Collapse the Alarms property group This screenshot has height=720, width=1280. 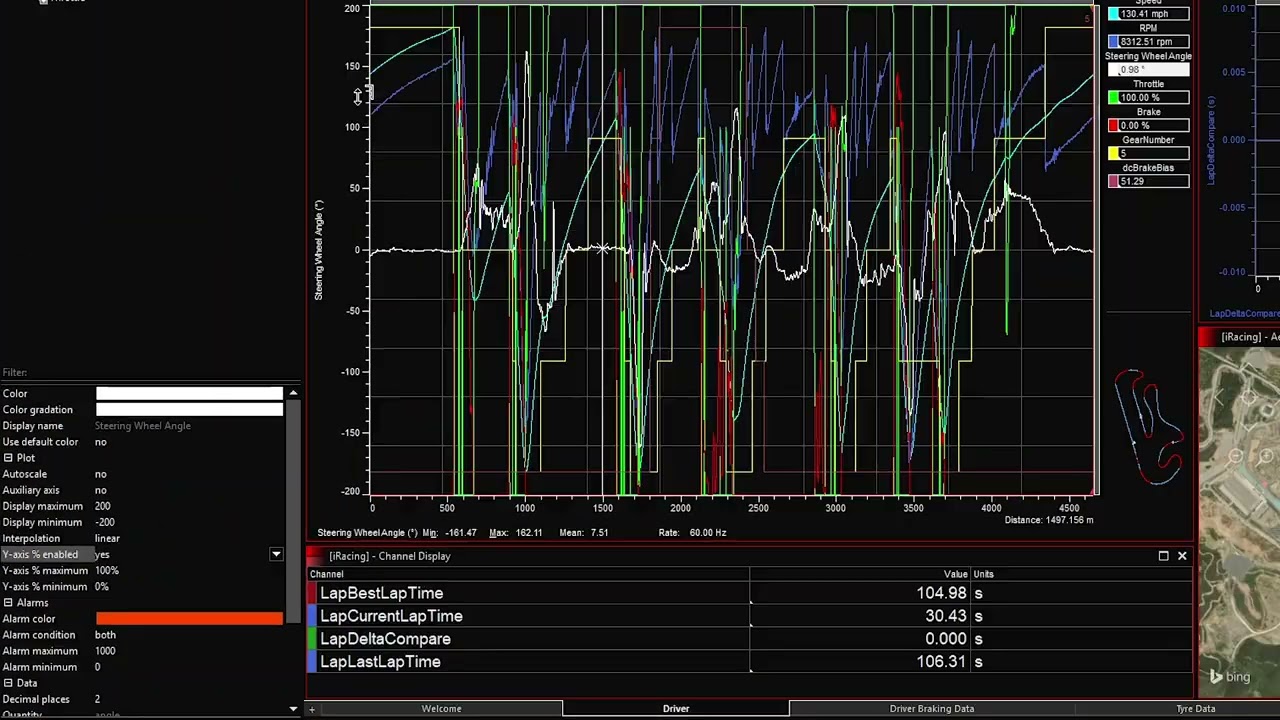8,603
